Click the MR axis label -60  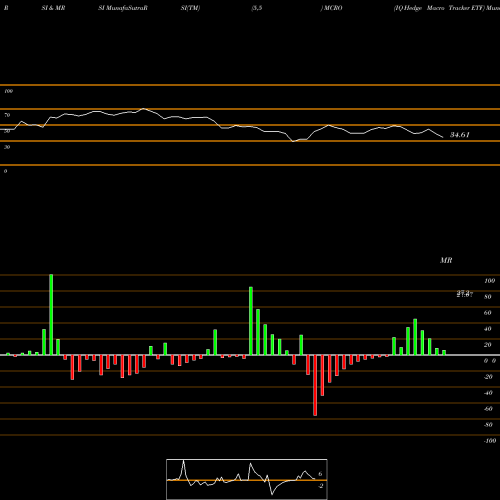[488, 409]
